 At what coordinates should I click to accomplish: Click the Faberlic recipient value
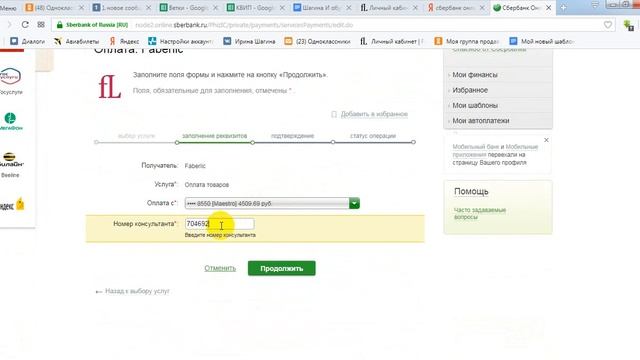tap(195, 166)
